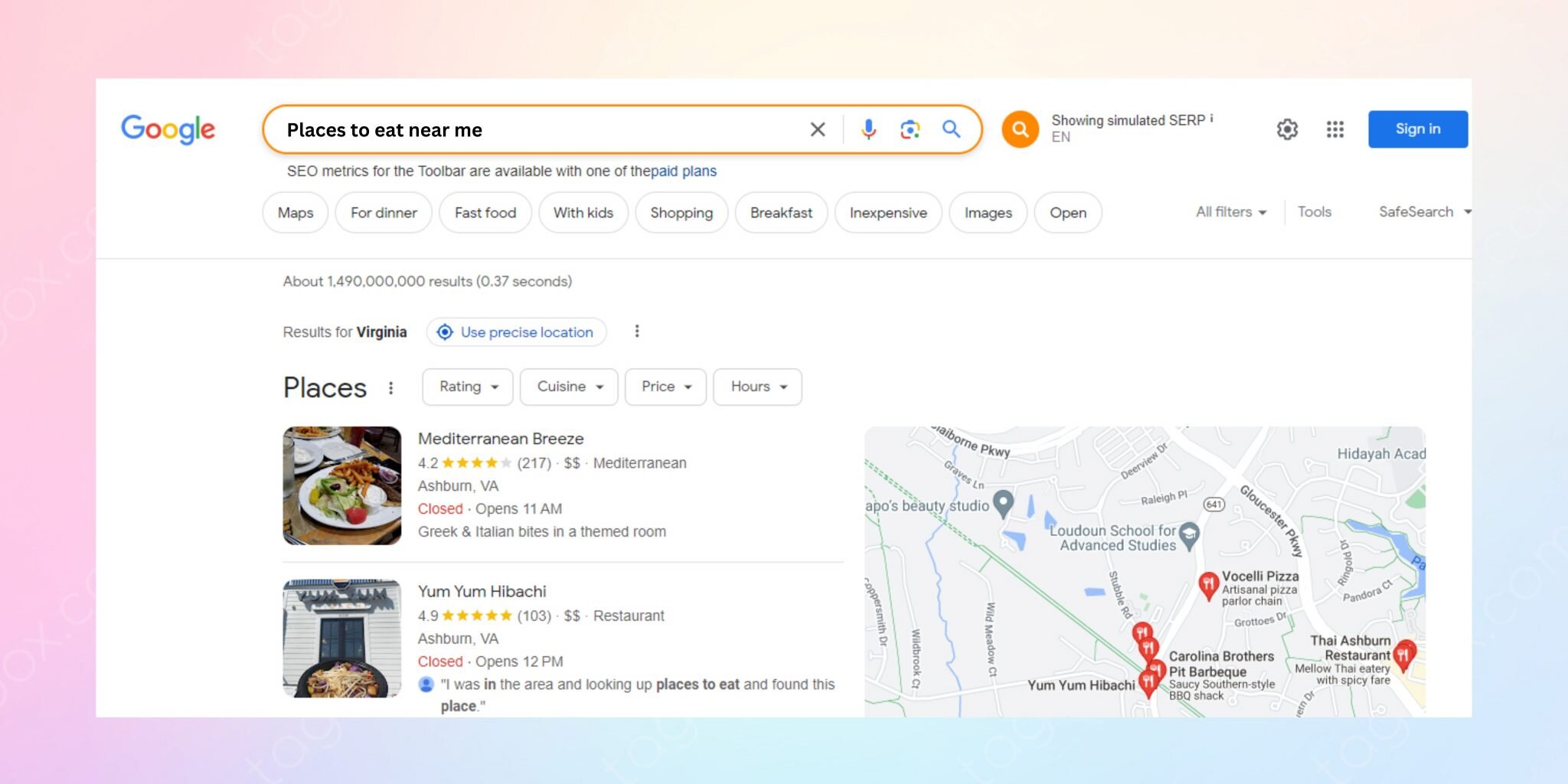Expand the Rating filter dropdown
Screen dimensions: 1568x784
click(469, 387)
